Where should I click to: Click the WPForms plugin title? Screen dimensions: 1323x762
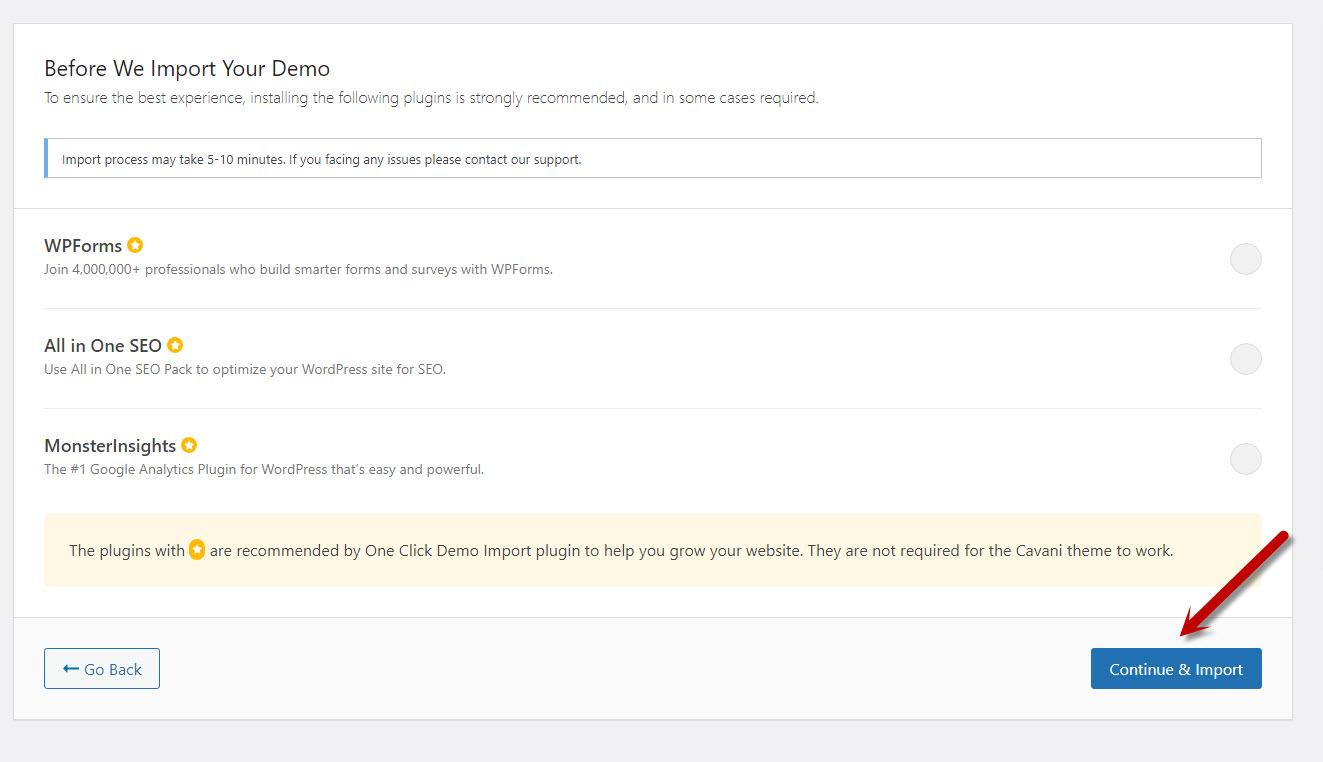click(83, 246)
